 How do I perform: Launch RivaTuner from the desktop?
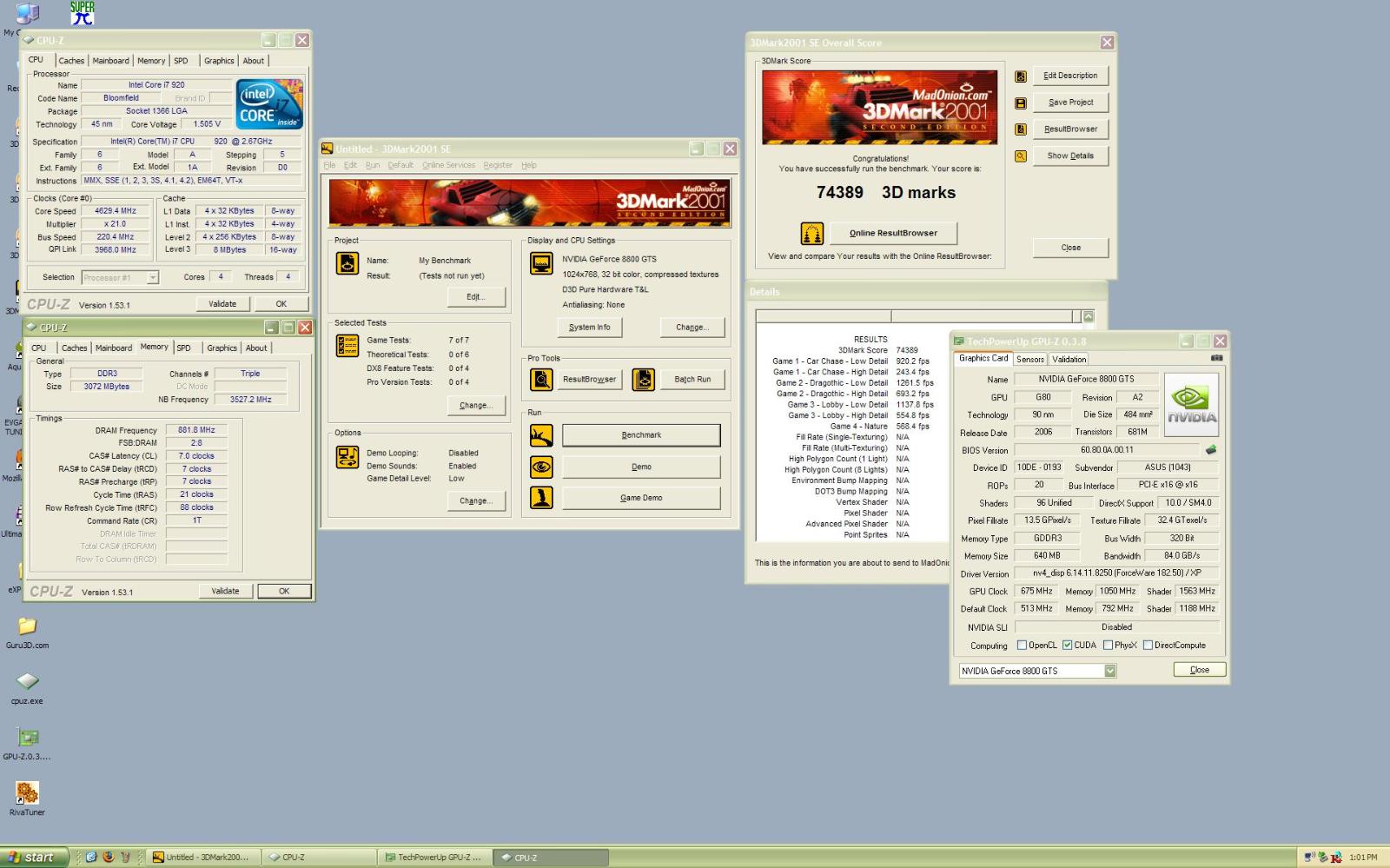[x=28, y=792]
